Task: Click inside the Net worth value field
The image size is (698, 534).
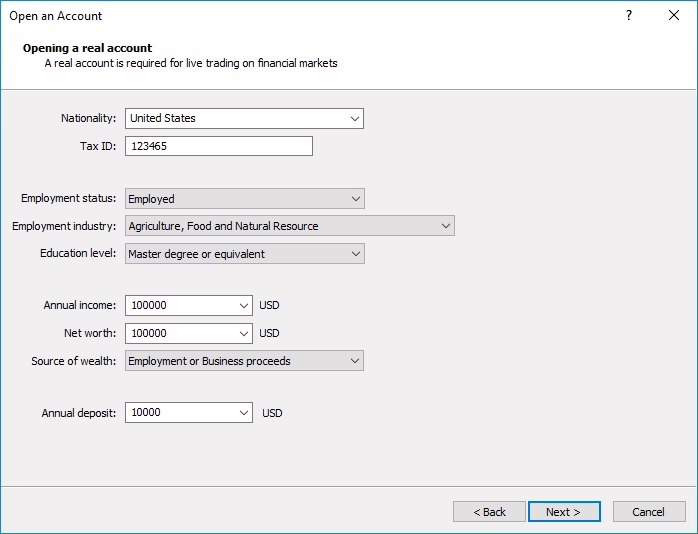Action: coord(180,333)
